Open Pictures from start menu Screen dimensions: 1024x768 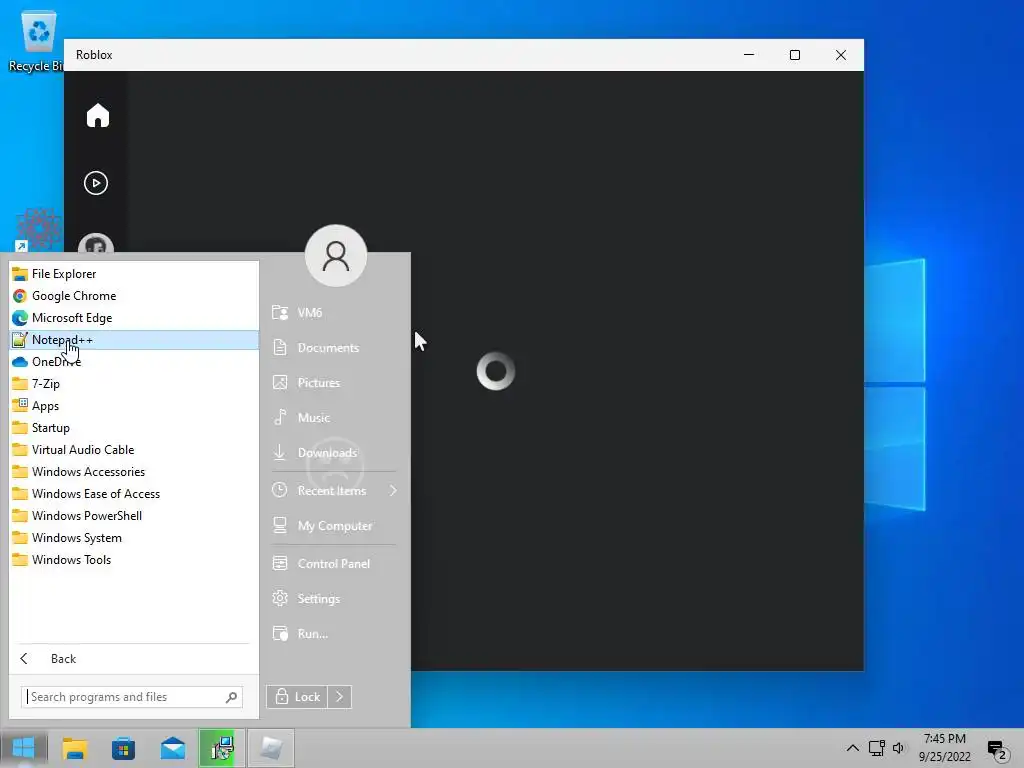[334, 383]
